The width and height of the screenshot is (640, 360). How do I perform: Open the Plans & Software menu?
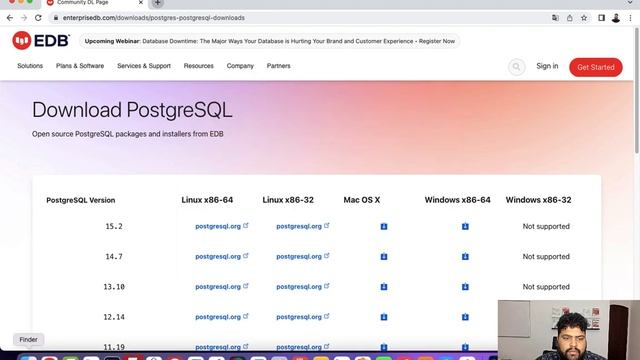pyautogui.click(x=80, y=66)
